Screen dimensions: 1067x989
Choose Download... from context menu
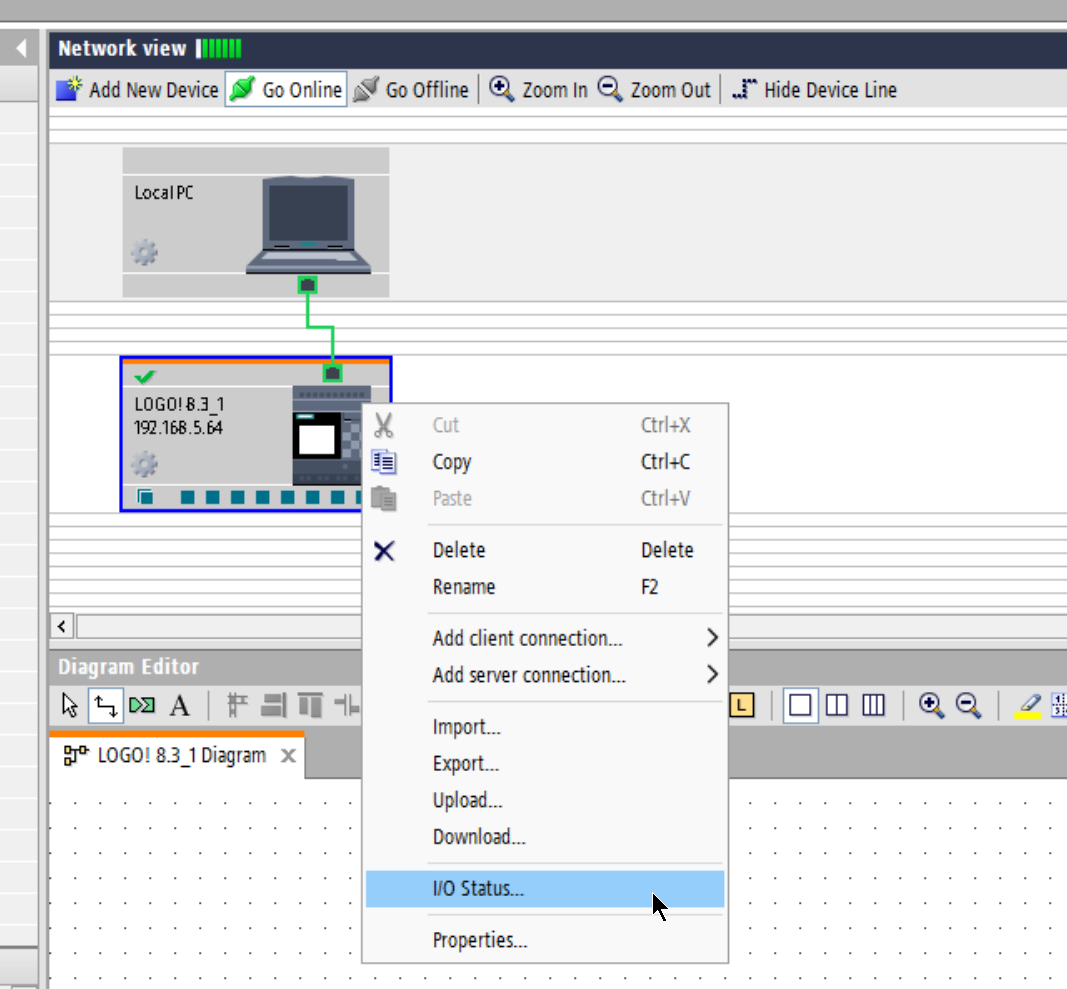544,837
